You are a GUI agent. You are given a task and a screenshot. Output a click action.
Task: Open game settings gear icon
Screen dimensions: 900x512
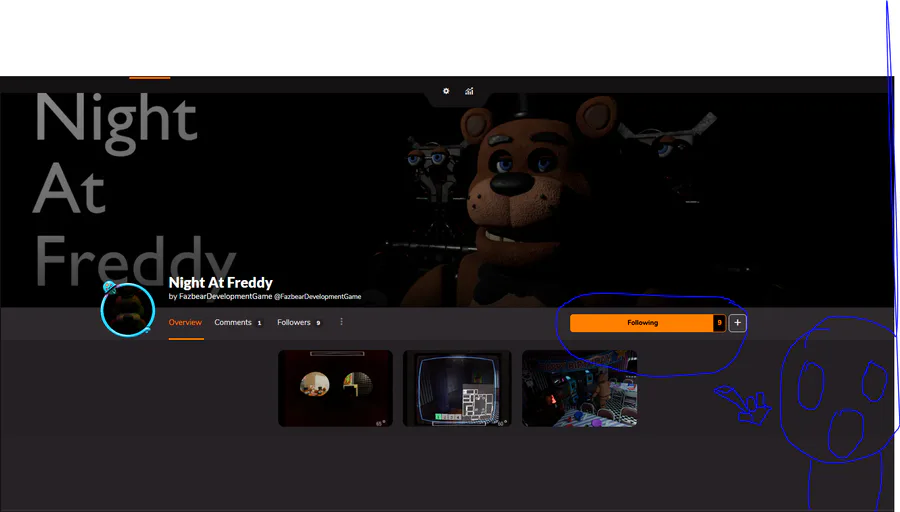coord(446,91)
